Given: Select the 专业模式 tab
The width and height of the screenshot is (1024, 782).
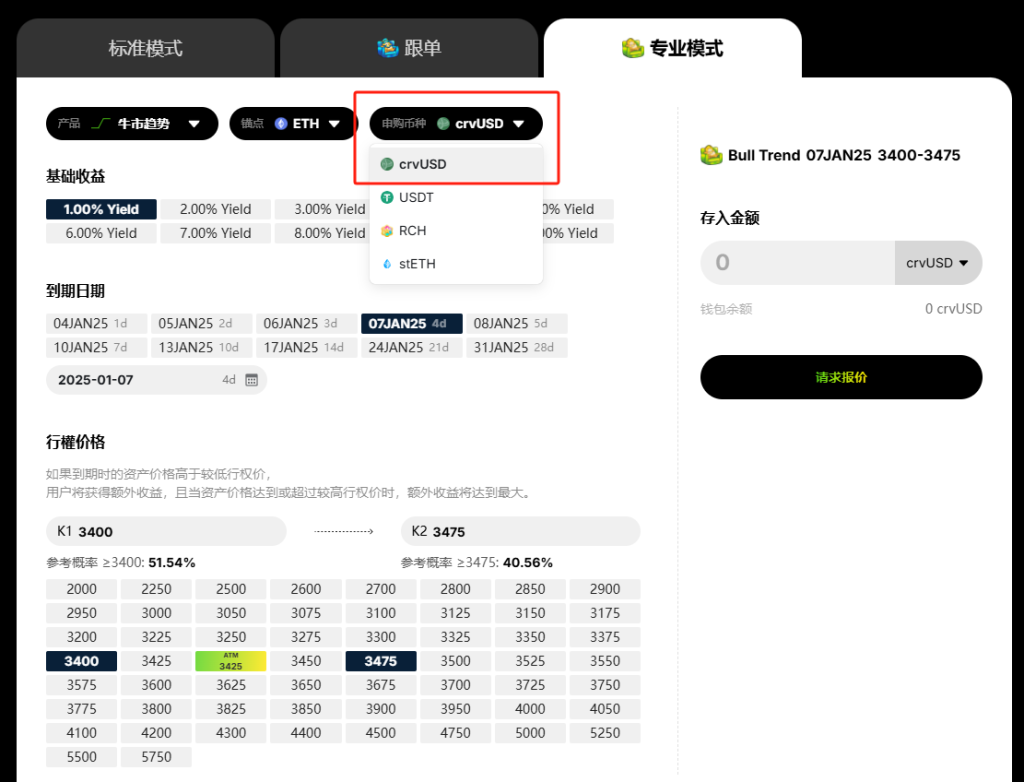Looking at the screenshot, I should (673, 48).
